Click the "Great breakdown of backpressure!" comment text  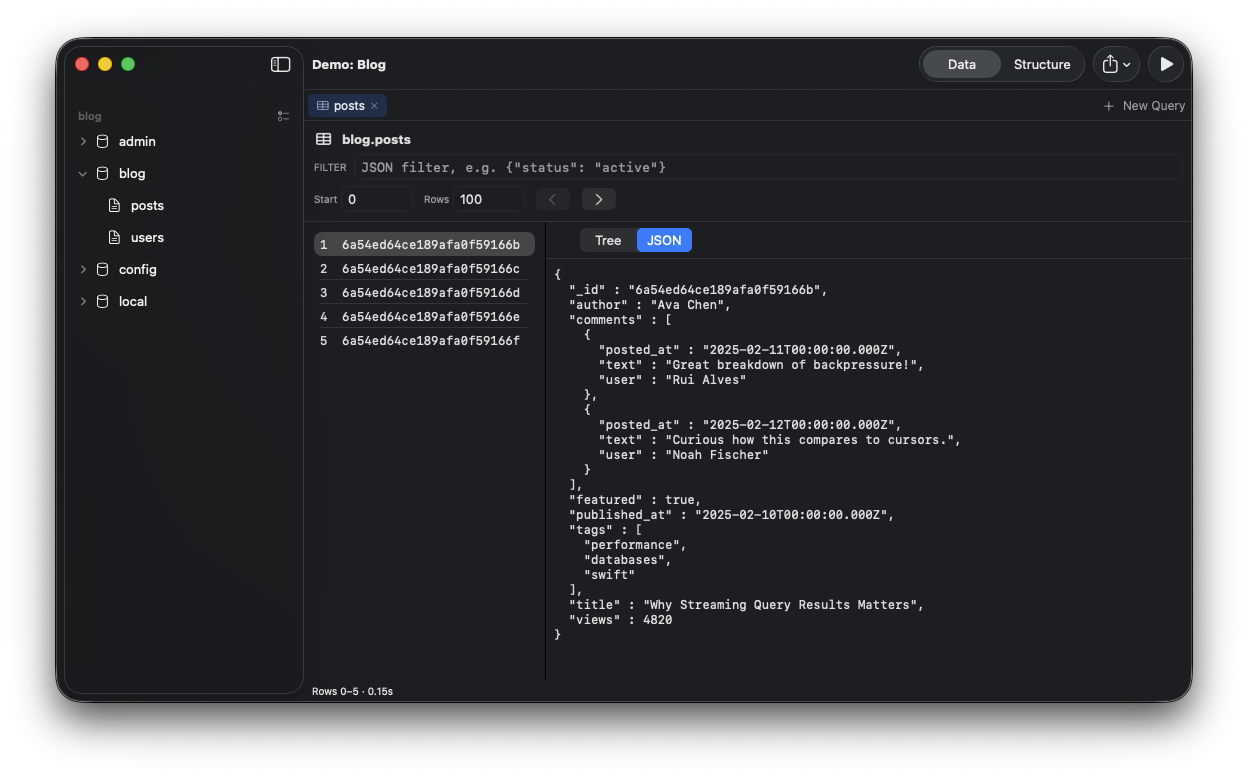[x=789, y=365]
